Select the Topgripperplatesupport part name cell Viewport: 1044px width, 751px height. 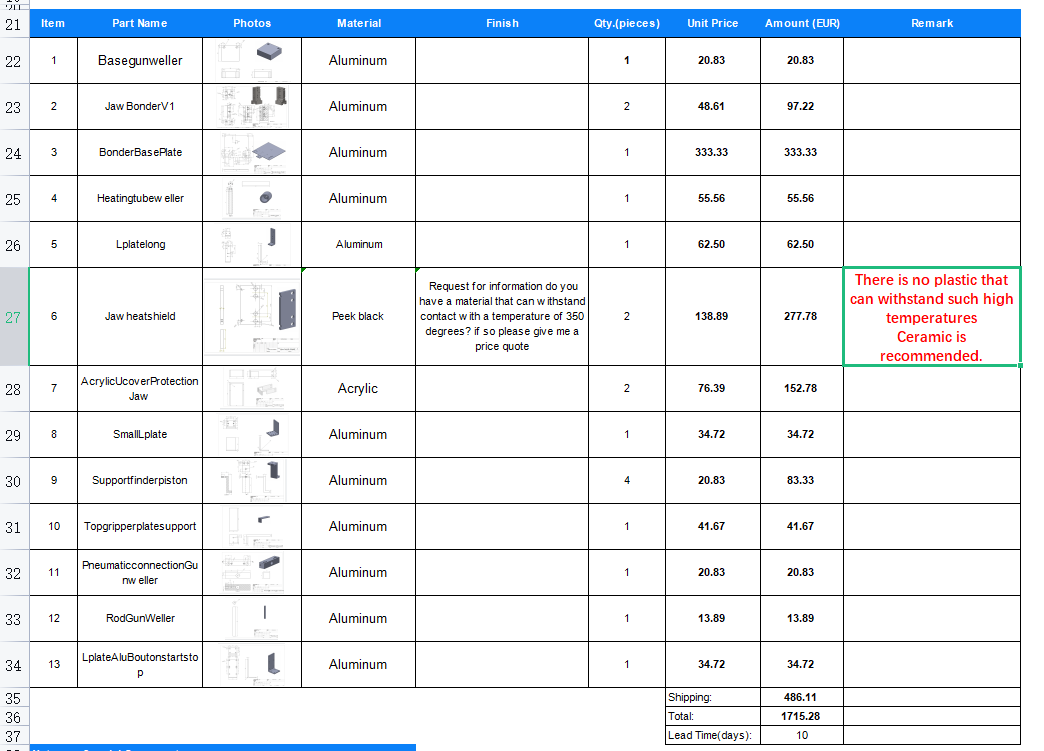[x=140, y=527]
